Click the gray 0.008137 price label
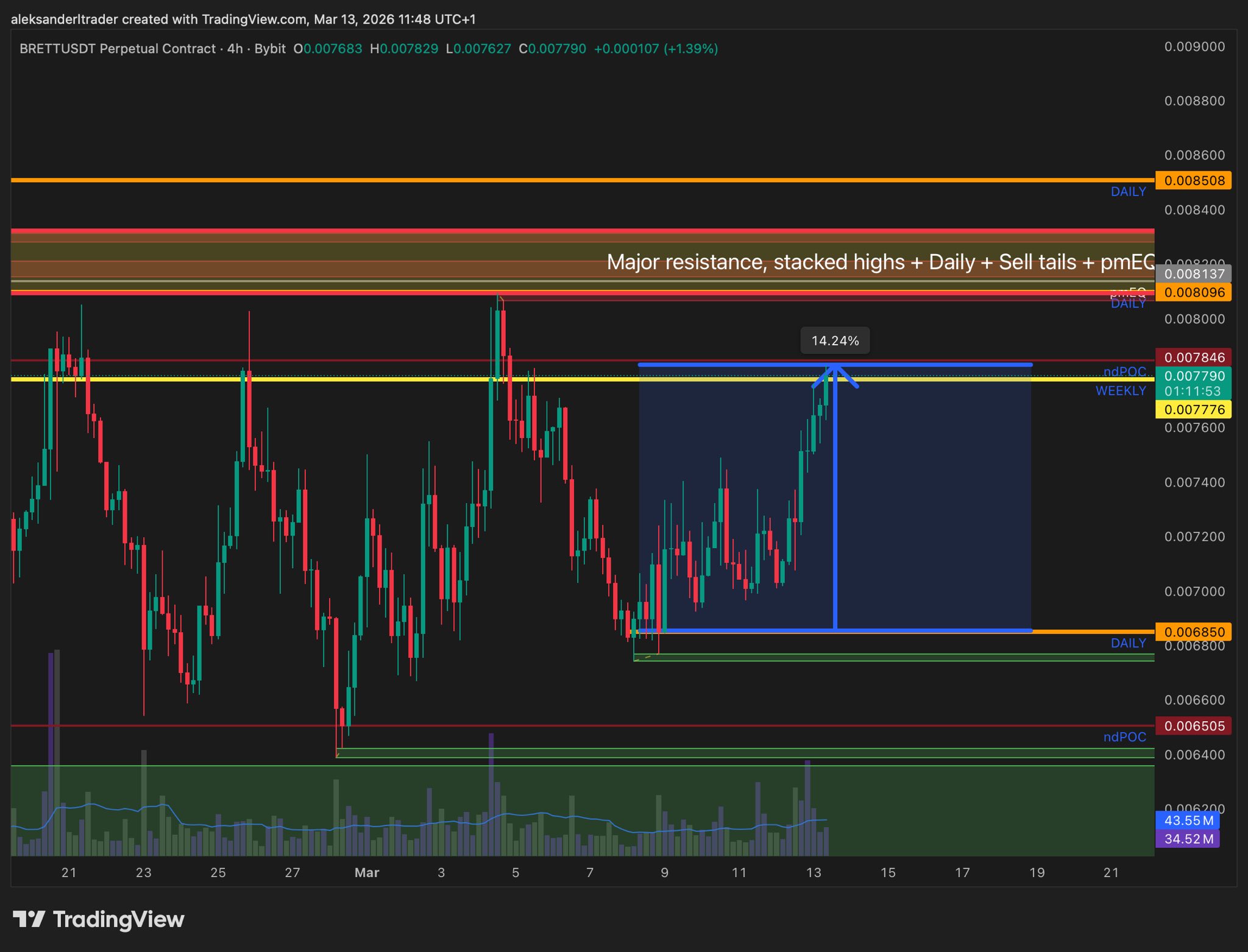This screenshot has width=1248, height=952. tap(1193, 274)
